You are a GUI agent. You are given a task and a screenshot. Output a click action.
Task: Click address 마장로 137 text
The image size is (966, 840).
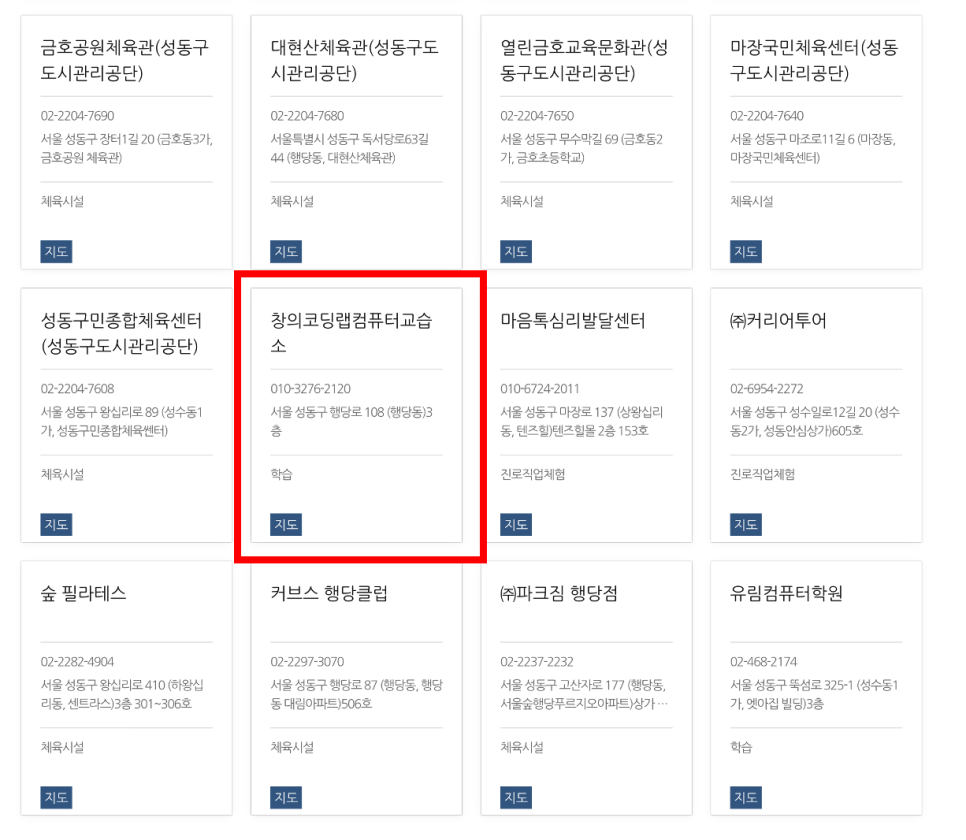tap(582, 422)
